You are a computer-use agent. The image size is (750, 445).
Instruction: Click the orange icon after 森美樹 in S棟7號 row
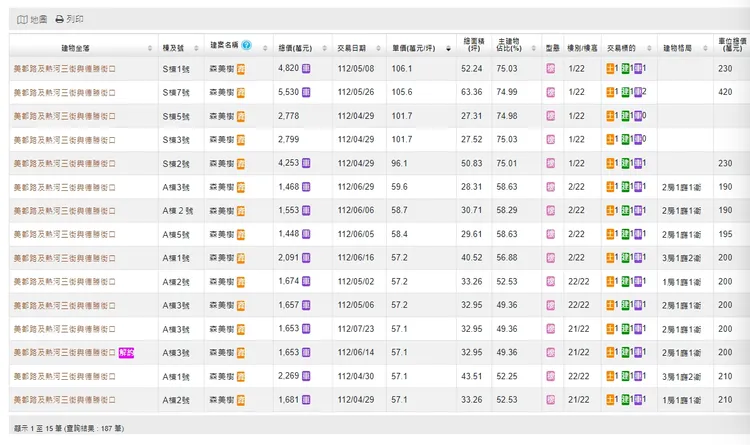coord(241,92)
